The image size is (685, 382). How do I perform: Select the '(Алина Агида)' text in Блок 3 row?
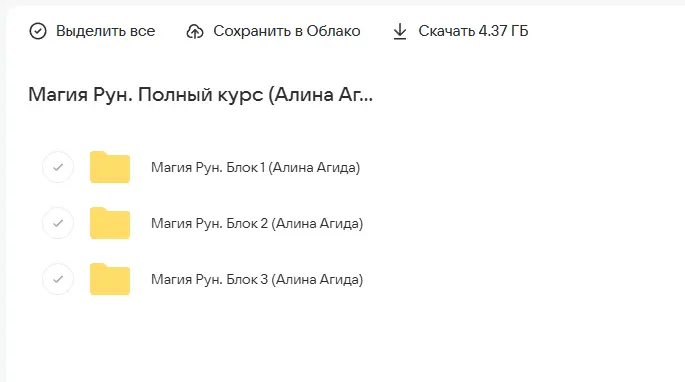tap(317, 279)
